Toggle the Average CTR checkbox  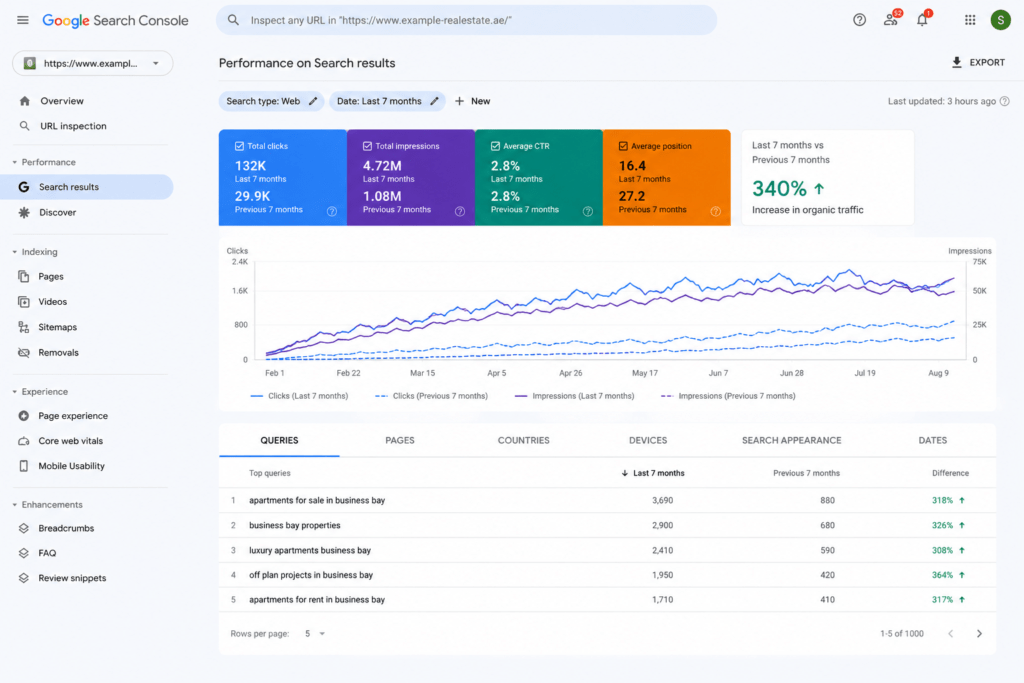(x=495, y=146)
